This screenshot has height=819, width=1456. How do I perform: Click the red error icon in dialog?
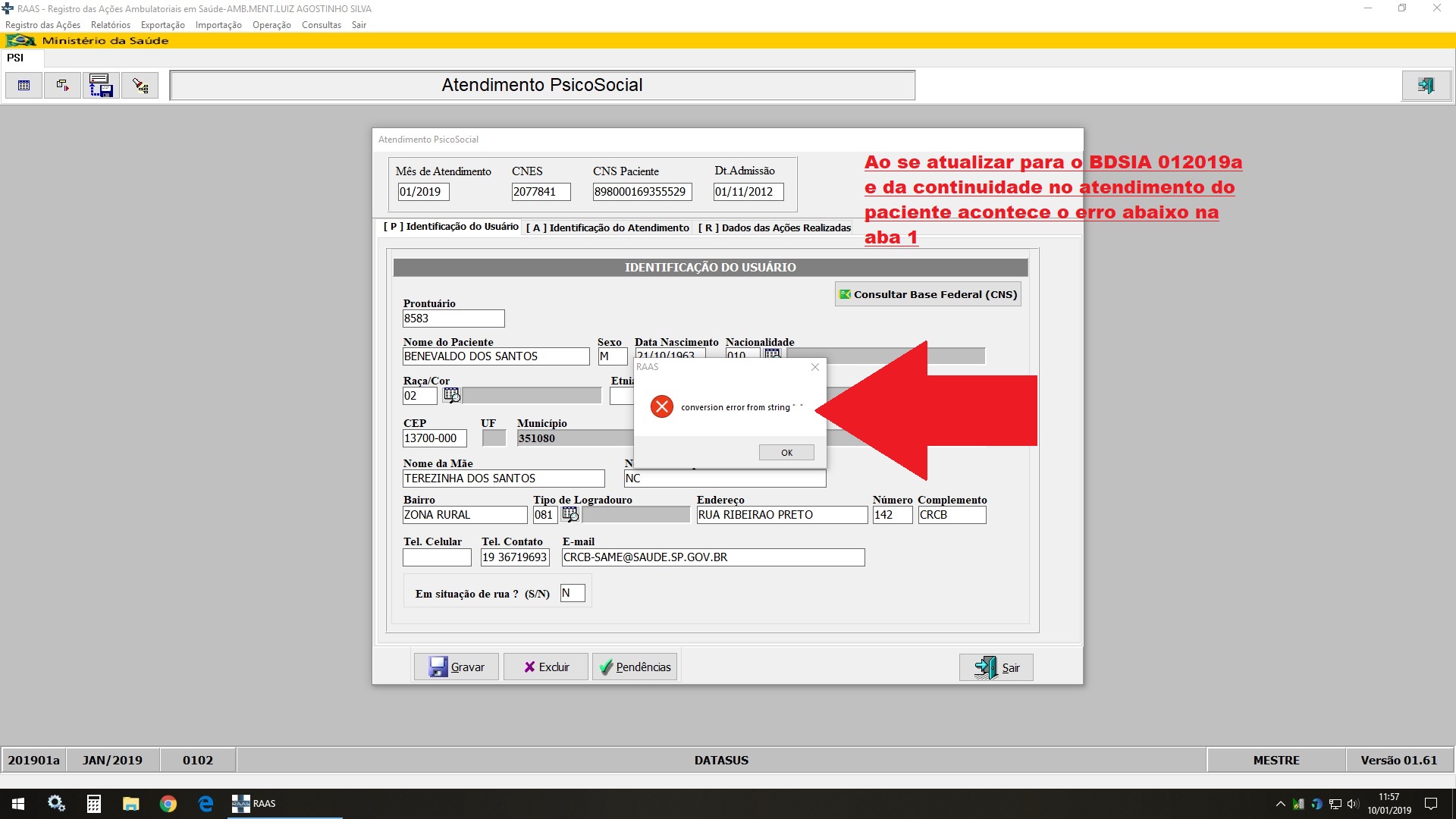661,407
